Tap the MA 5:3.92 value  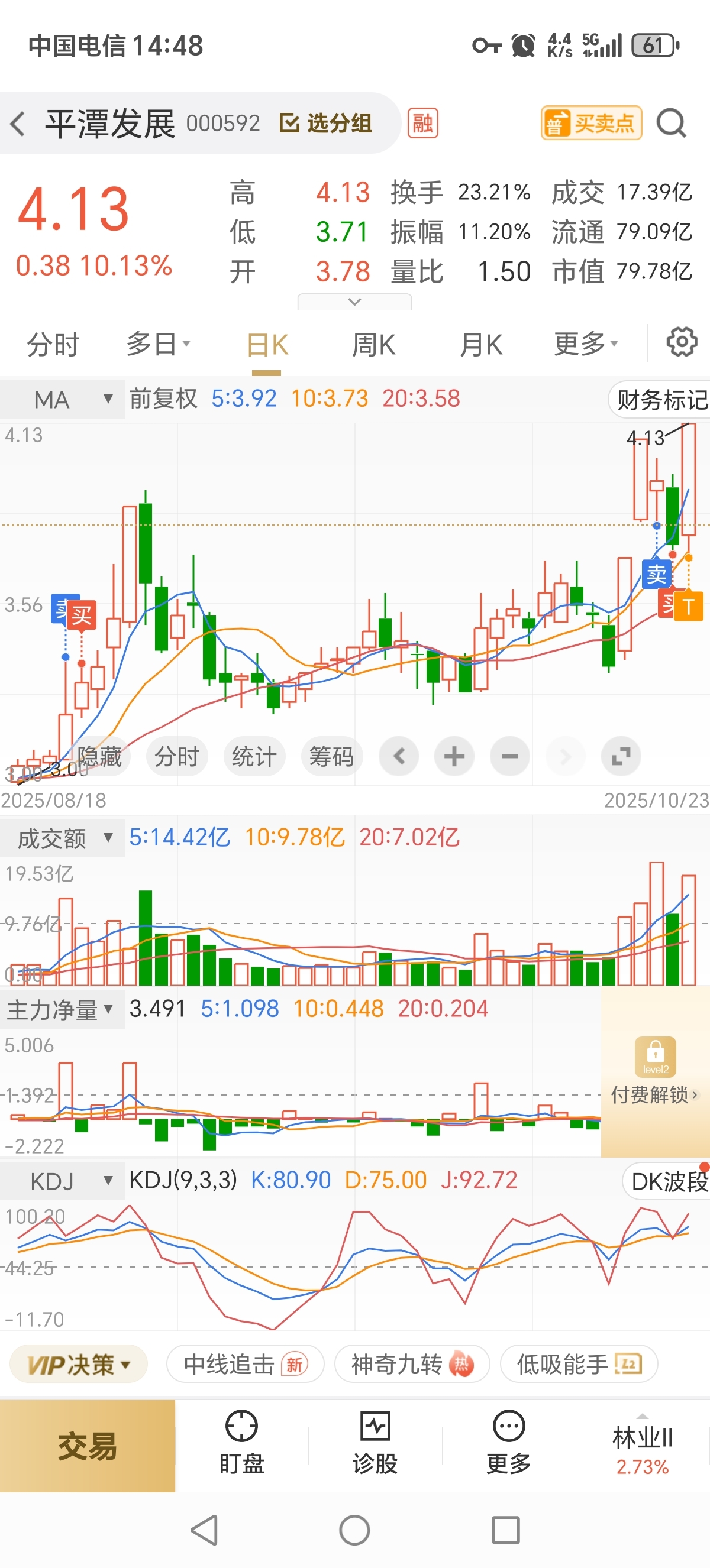244,399
